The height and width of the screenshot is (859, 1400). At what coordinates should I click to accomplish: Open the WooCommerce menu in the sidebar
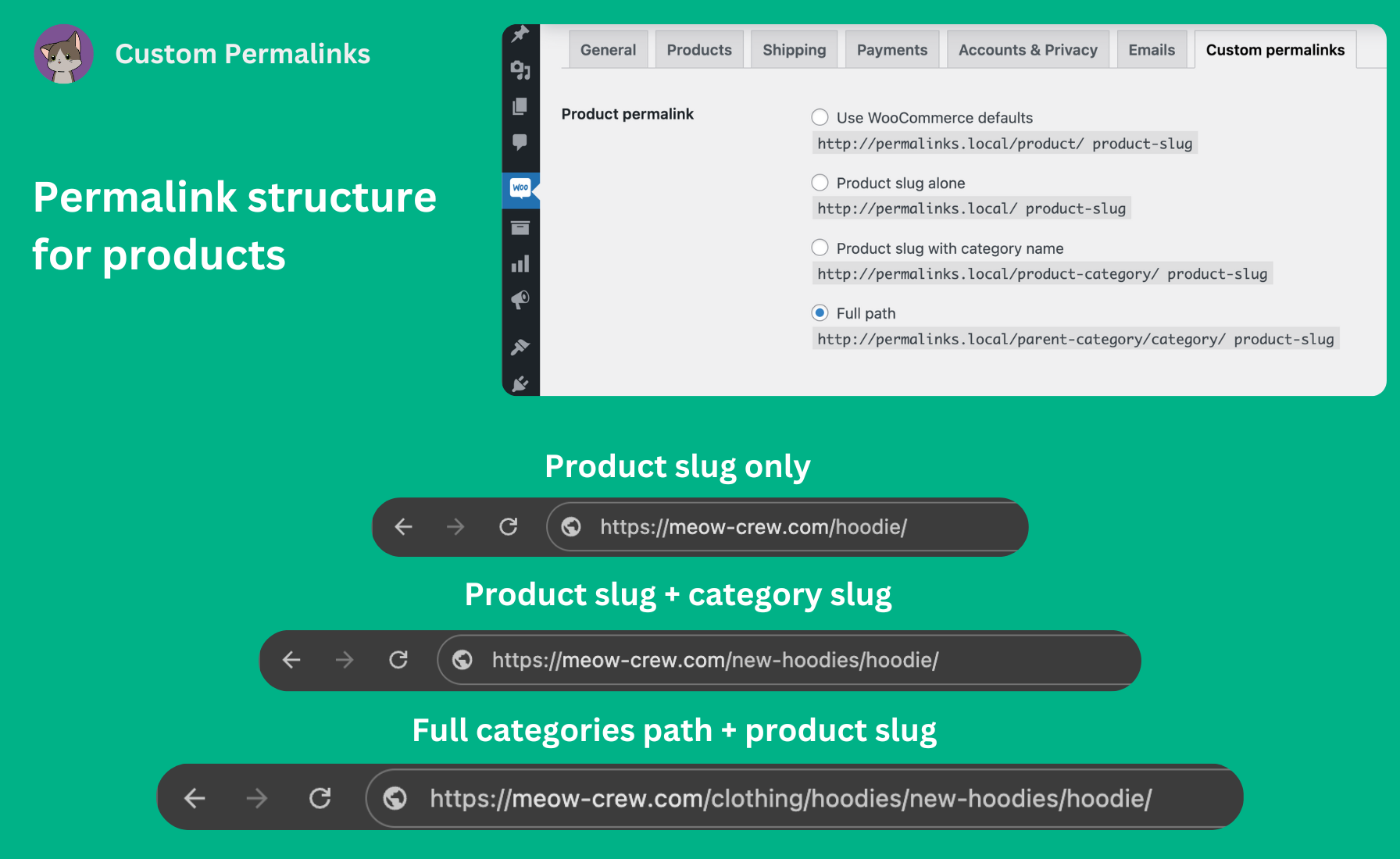(x=520, y=188)
